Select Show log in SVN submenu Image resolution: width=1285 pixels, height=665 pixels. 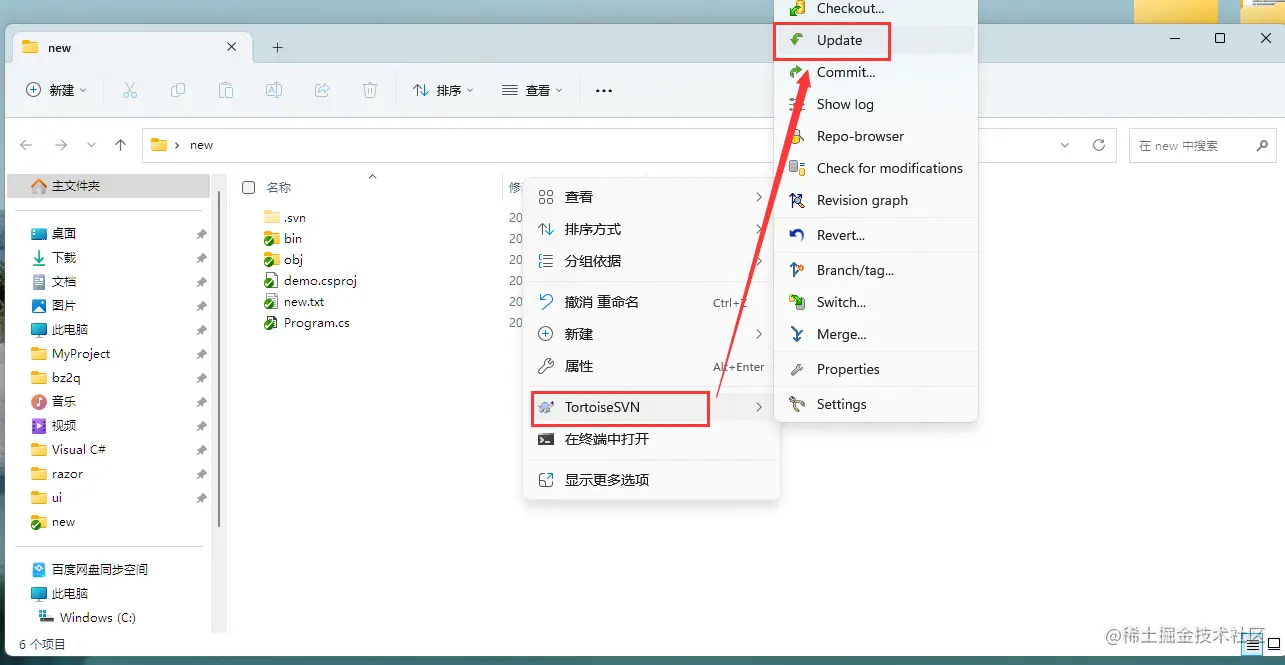(876, 104)
